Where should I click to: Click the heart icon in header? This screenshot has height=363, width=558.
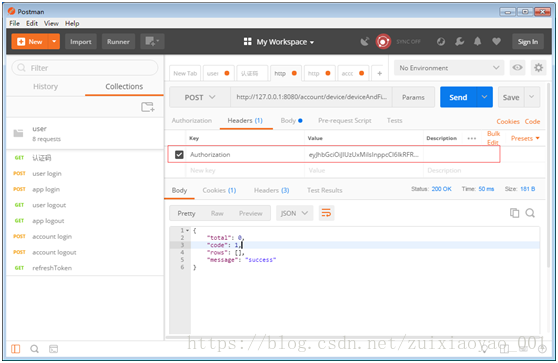click(x=496, y=42)
